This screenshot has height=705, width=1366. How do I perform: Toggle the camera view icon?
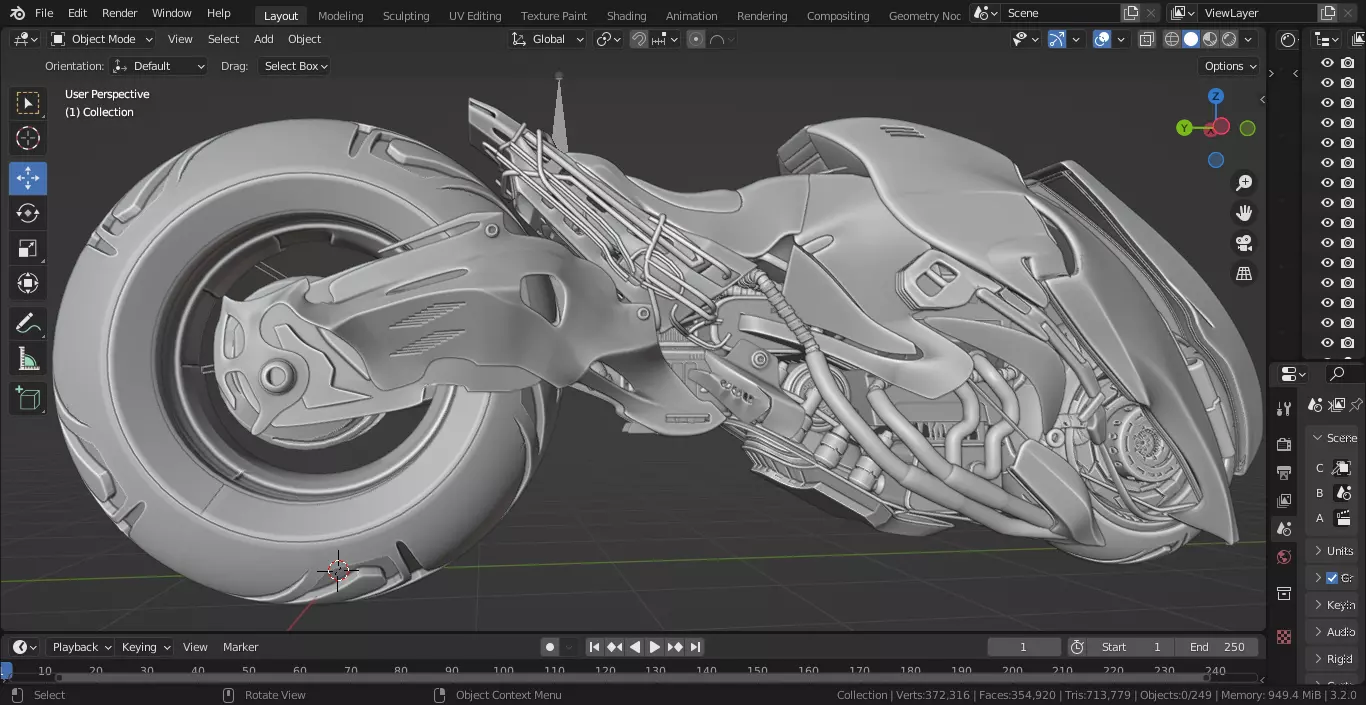(x=1244, y=243)
